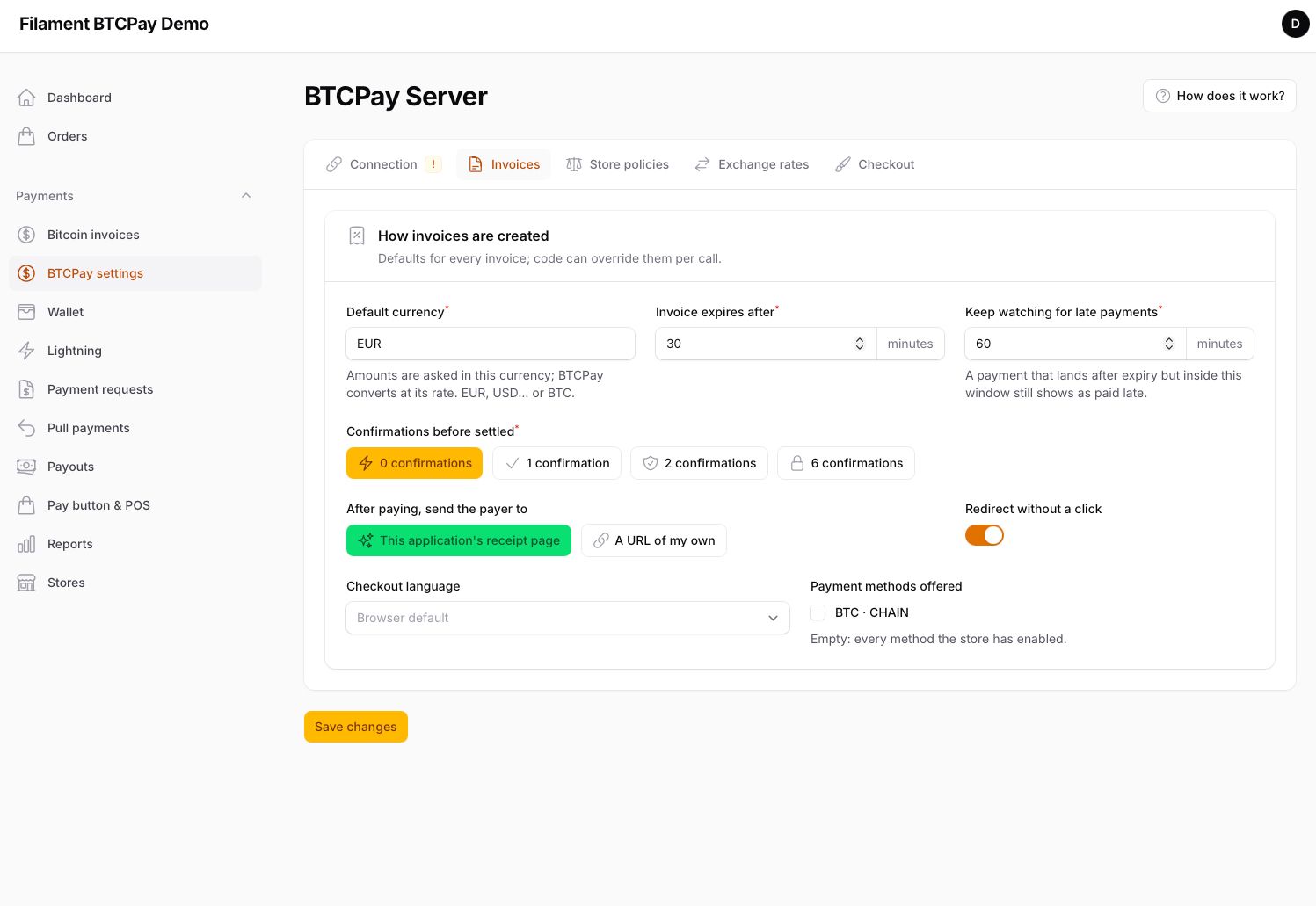Click Save changes button

[356, 727]
